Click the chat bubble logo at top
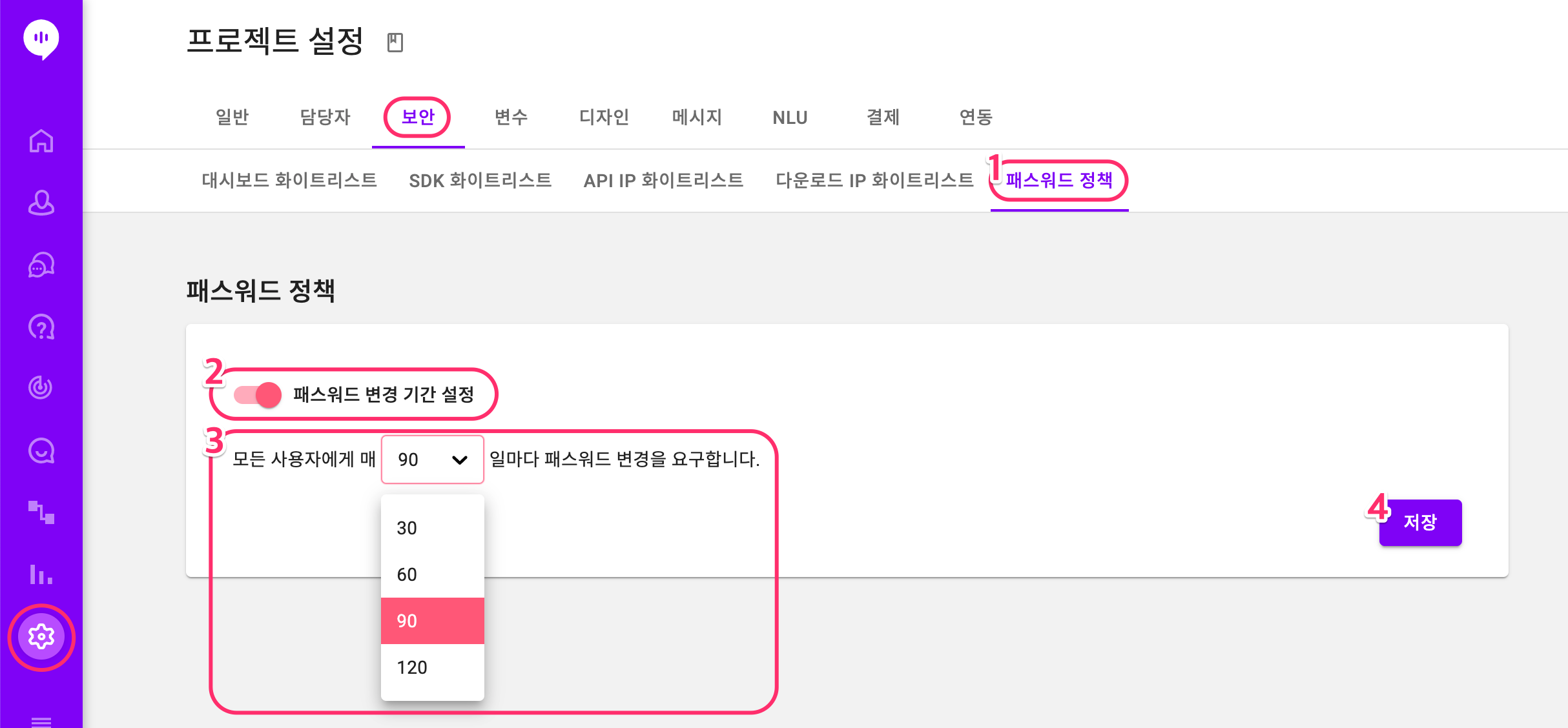 [x=41, y=39]
